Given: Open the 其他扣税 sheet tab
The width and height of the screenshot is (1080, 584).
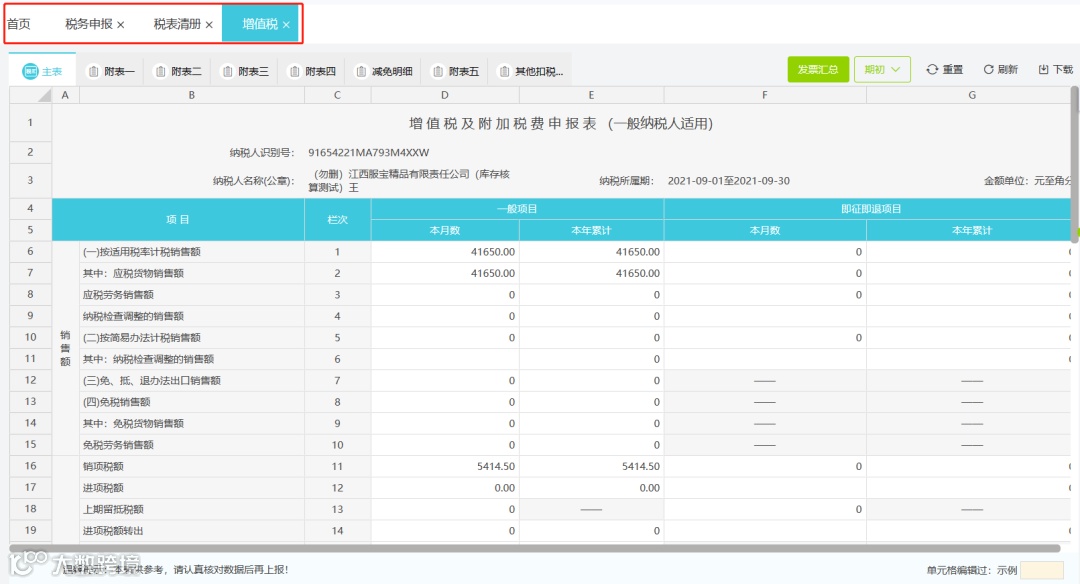Looking at the screenshot, I should pos(531,71).
